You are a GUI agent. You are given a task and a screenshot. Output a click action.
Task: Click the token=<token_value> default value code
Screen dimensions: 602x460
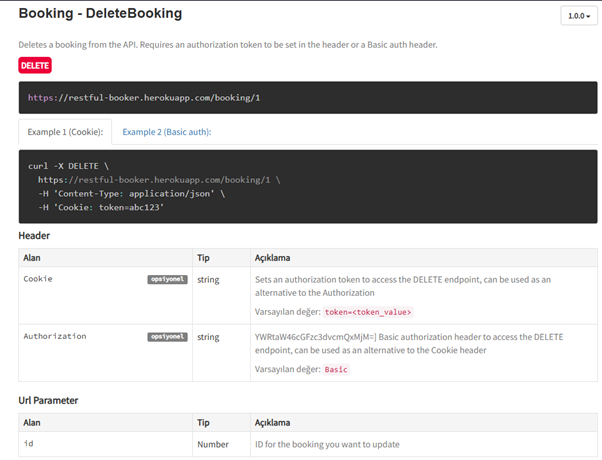[368, 312]
